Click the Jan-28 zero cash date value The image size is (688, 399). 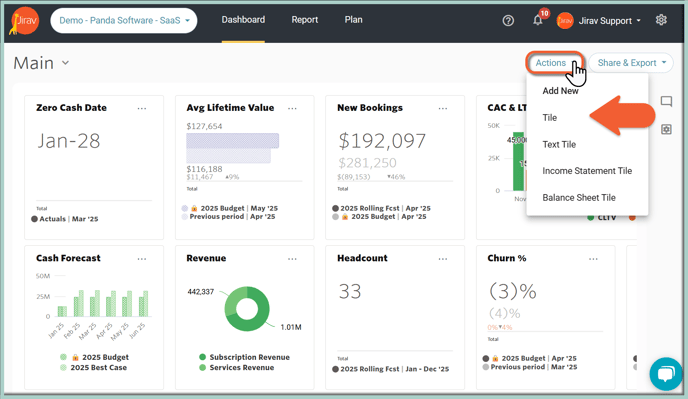click(x=68, y=141)
